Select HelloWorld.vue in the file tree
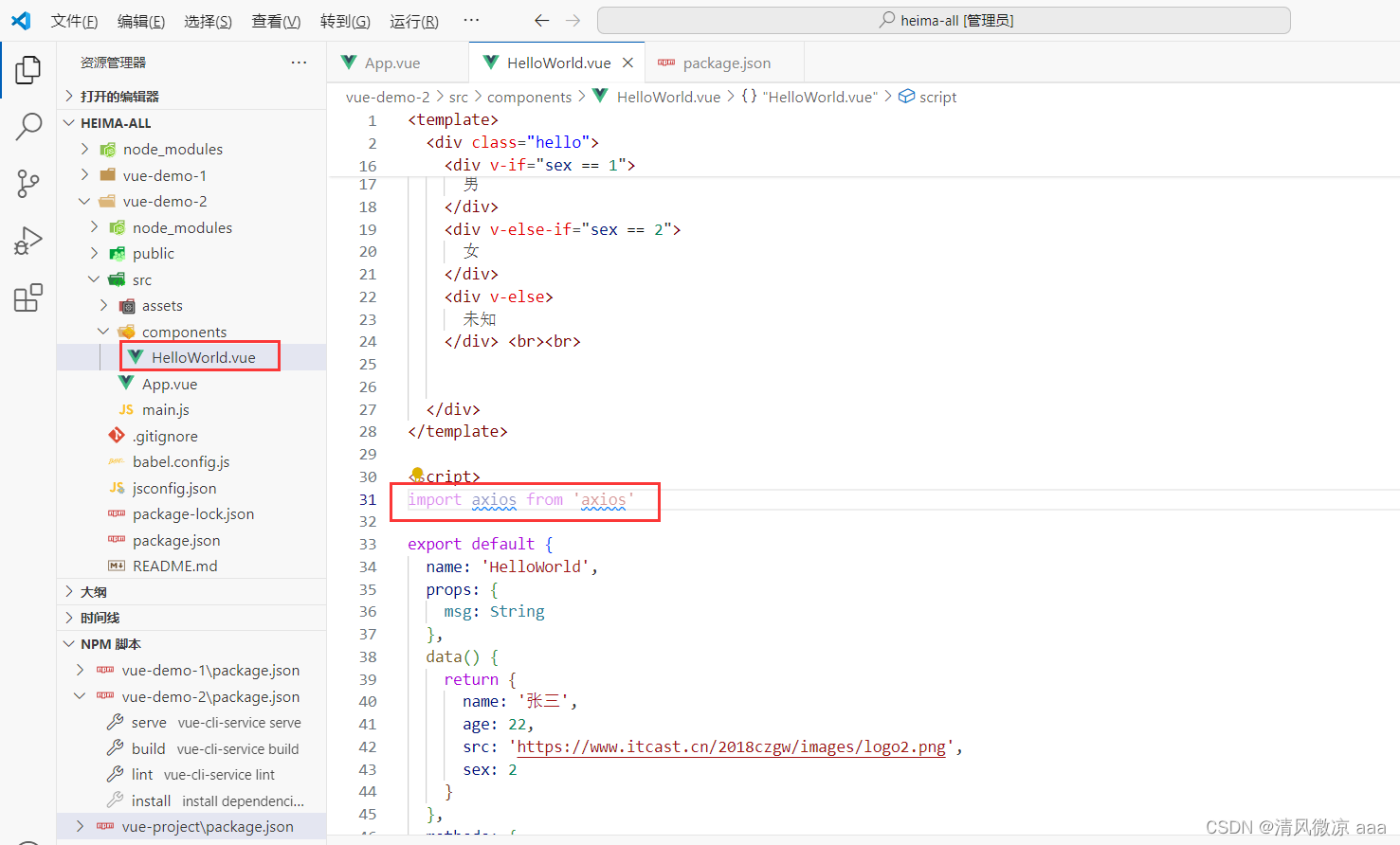The width and height of the screenshot is (1400, 845). click(x=203, y=357)
